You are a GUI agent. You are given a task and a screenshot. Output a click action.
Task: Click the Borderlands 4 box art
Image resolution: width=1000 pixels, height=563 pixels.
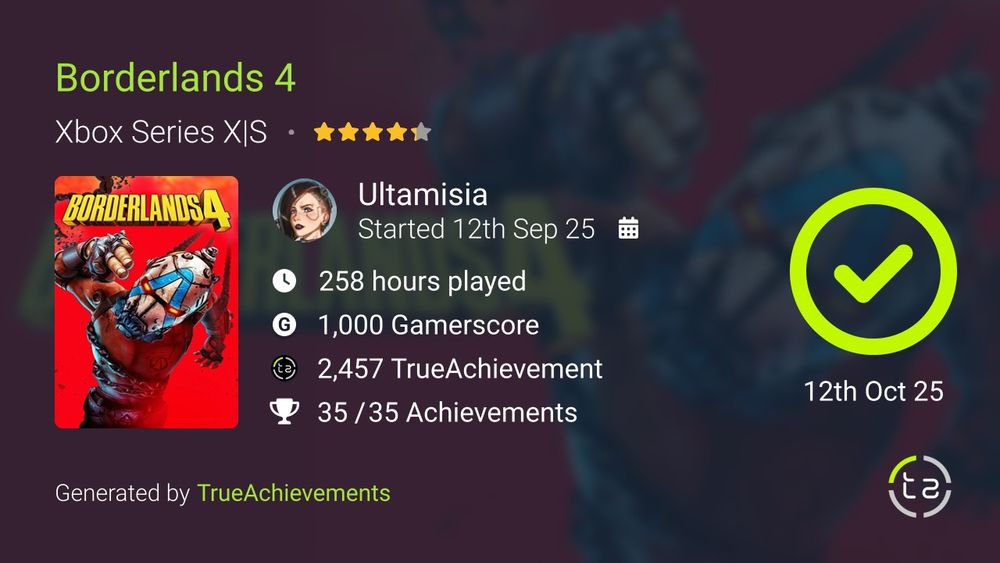click(147, 302)
